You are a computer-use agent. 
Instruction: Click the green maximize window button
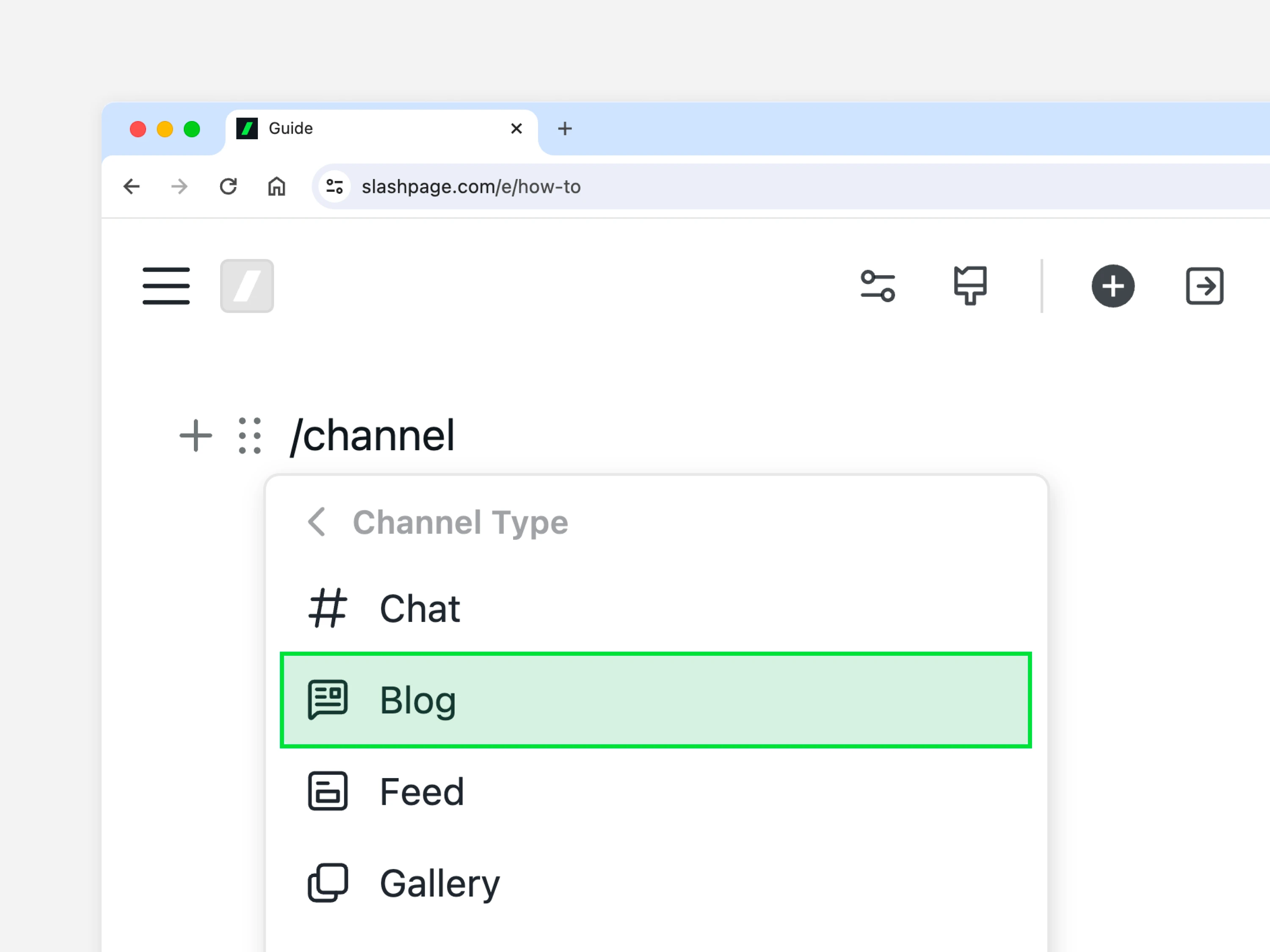(192, 129)
